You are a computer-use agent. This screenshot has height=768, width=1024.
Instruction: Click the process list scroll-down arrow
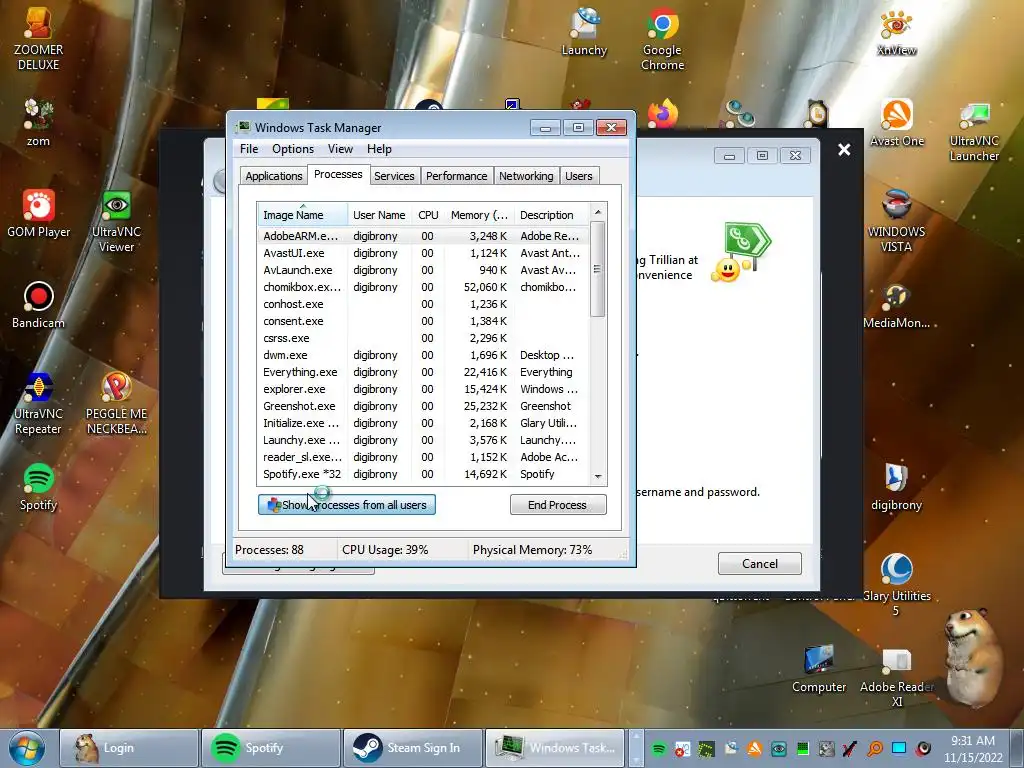(598, 477)
